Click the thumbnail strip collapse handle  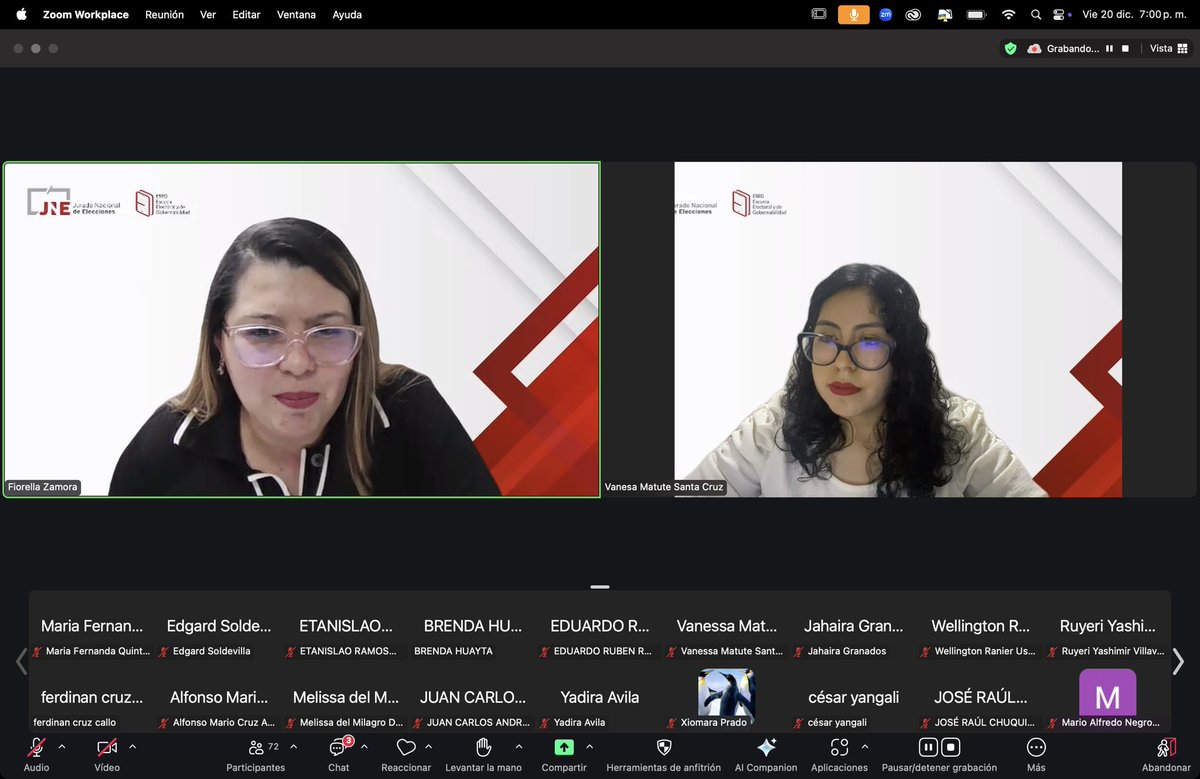pyautogui.click(x=600, y=587)
